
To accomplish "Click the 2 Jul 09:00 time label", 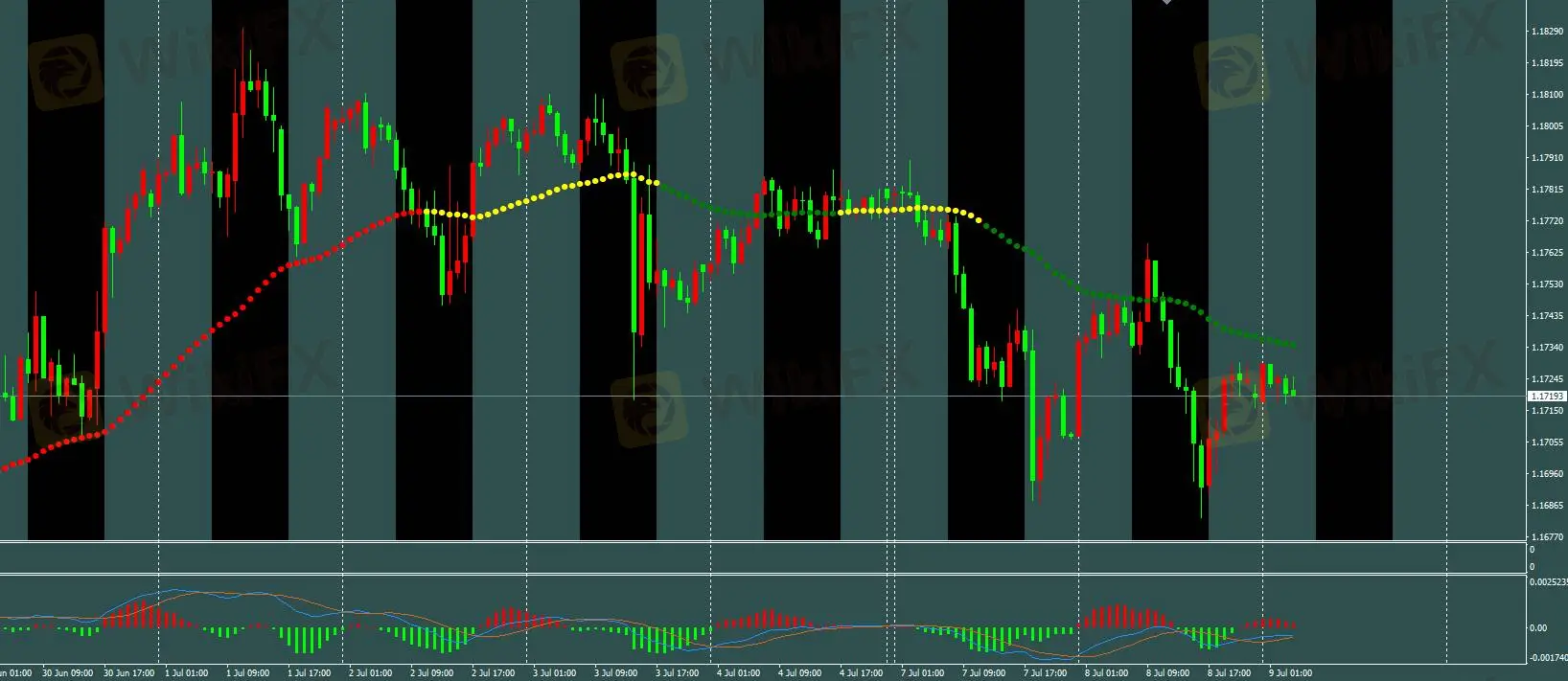I will tap(431, 673).
